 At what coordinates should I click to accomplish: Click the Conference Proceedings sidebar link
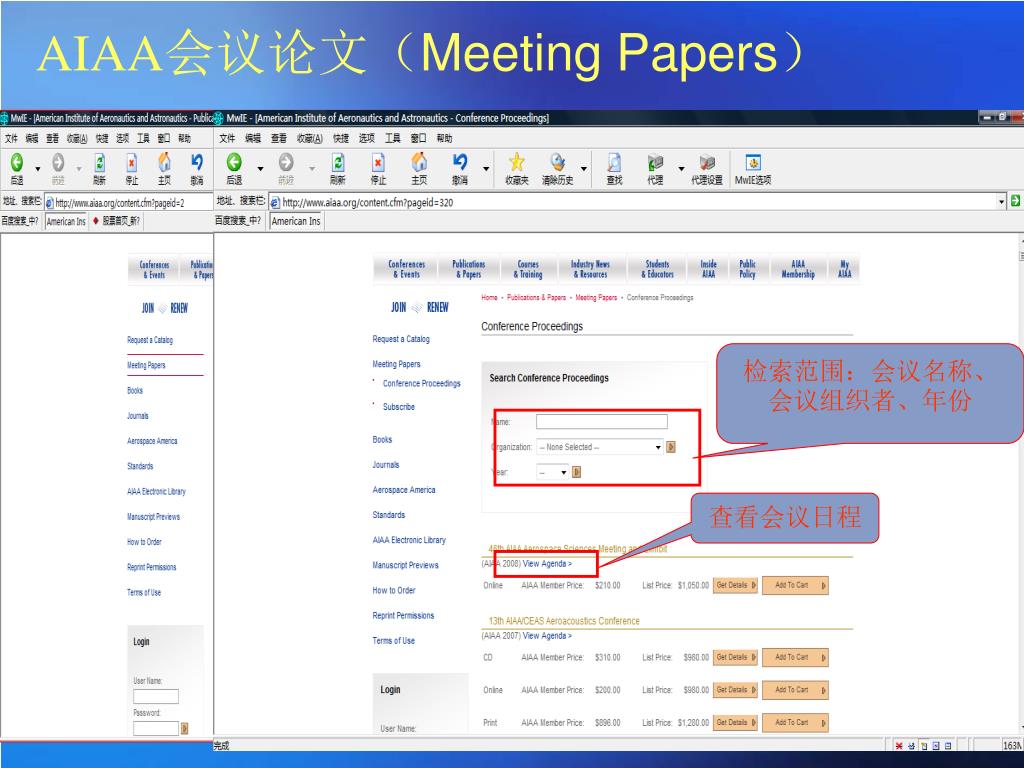(x=421, y=383)
